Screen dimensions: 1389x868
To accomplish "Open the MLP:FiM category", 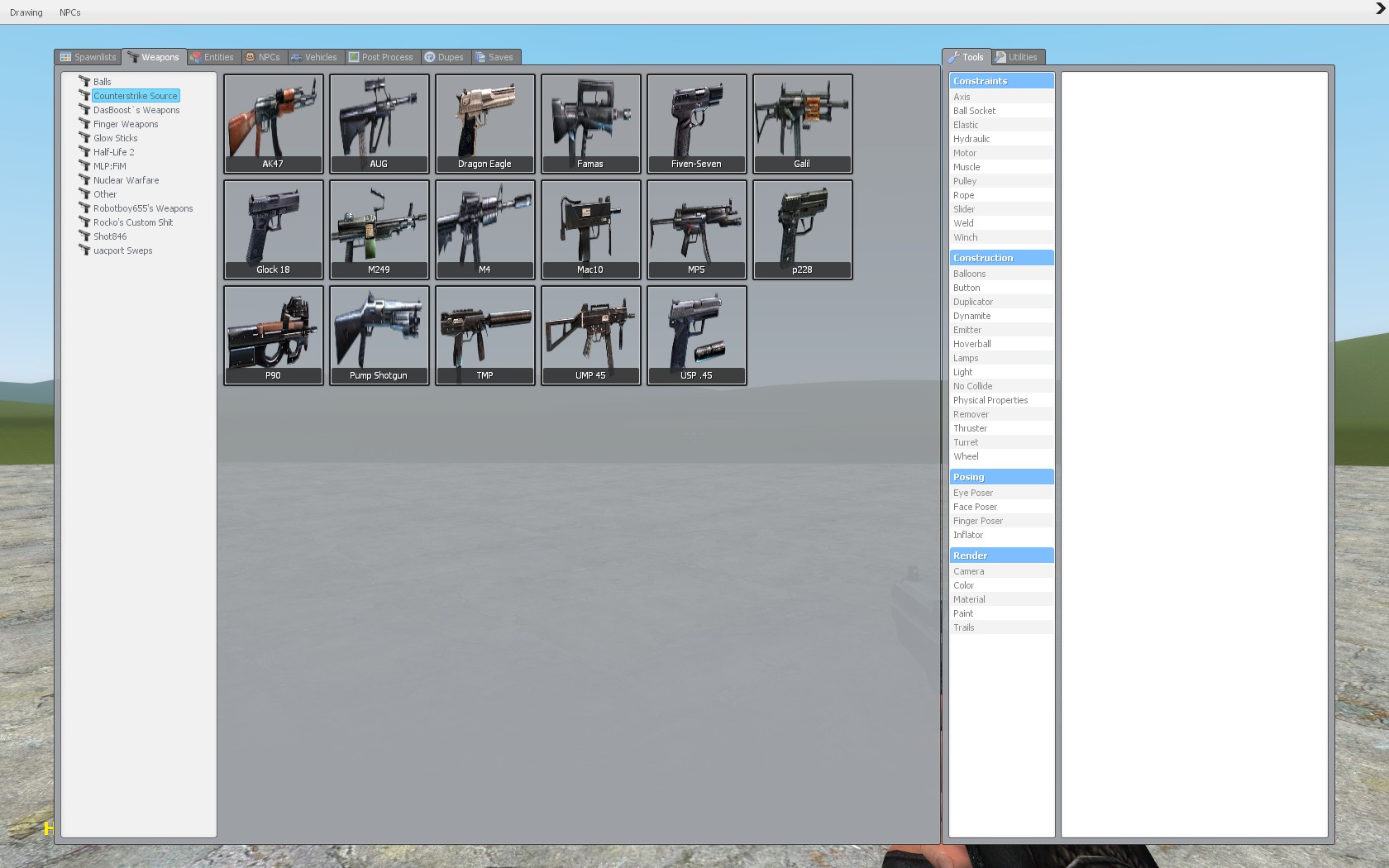I will coord(109,166).
